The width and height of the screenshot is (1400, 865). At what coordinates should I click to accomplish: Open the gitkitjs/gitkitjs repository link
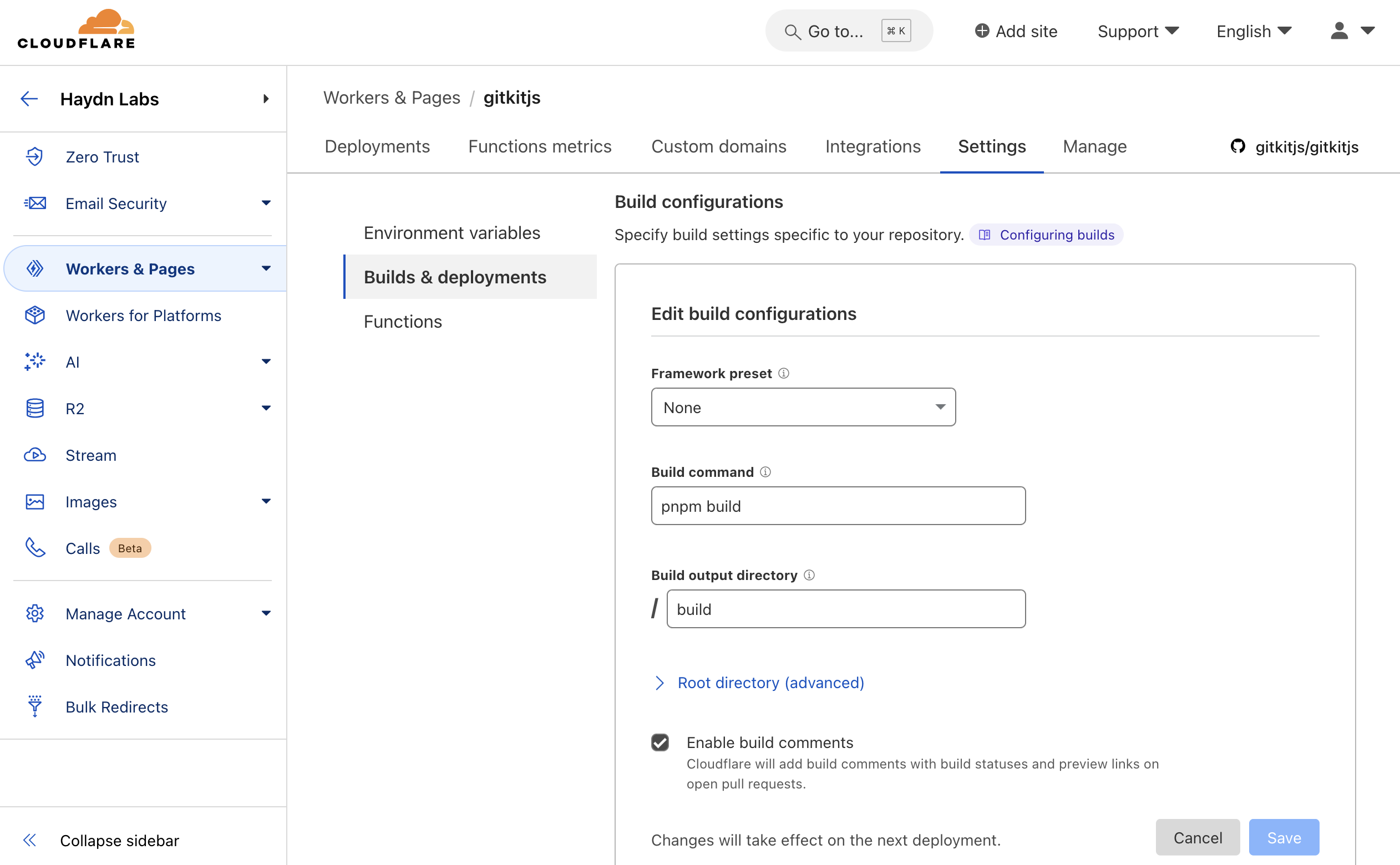(x=1294, y=147)
